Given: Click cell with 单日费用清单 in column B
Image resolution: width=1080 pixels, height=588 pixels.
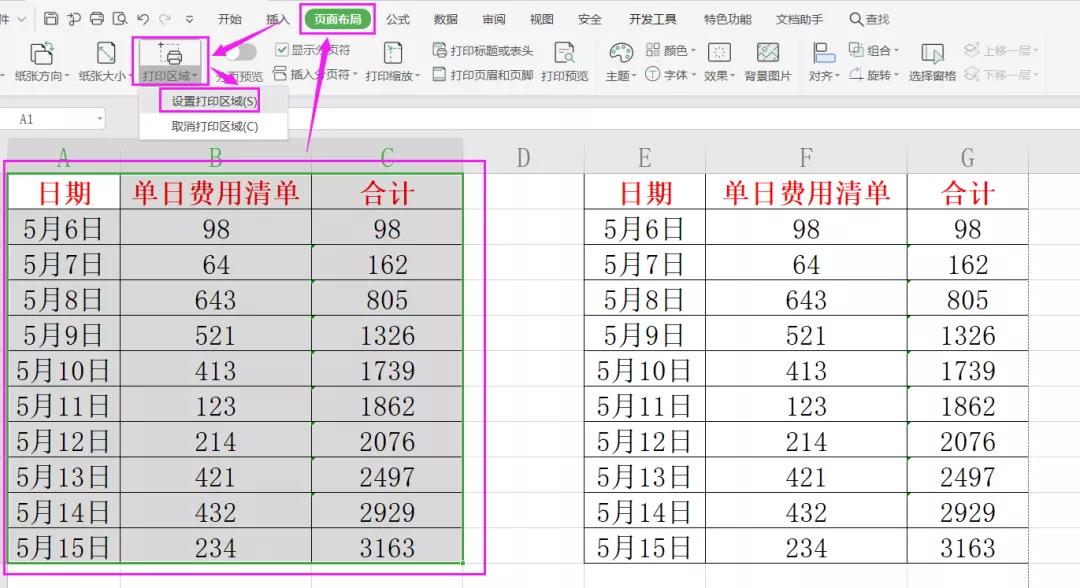Looking at the screenshot, I should point(216,192).
